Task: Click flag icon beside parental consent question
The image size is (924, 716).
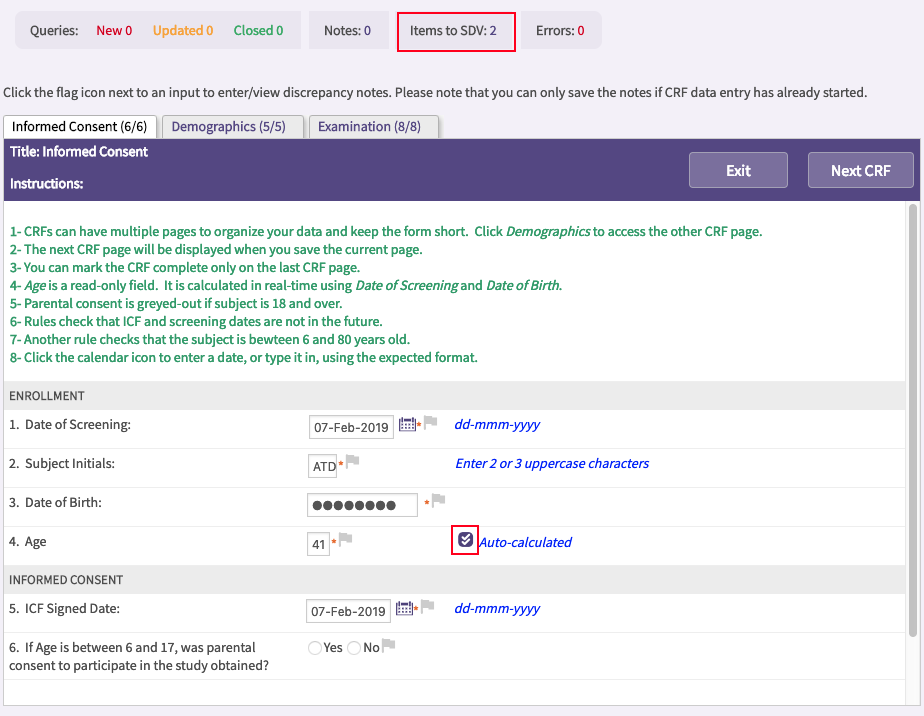Action: click(x=389, y=646)
